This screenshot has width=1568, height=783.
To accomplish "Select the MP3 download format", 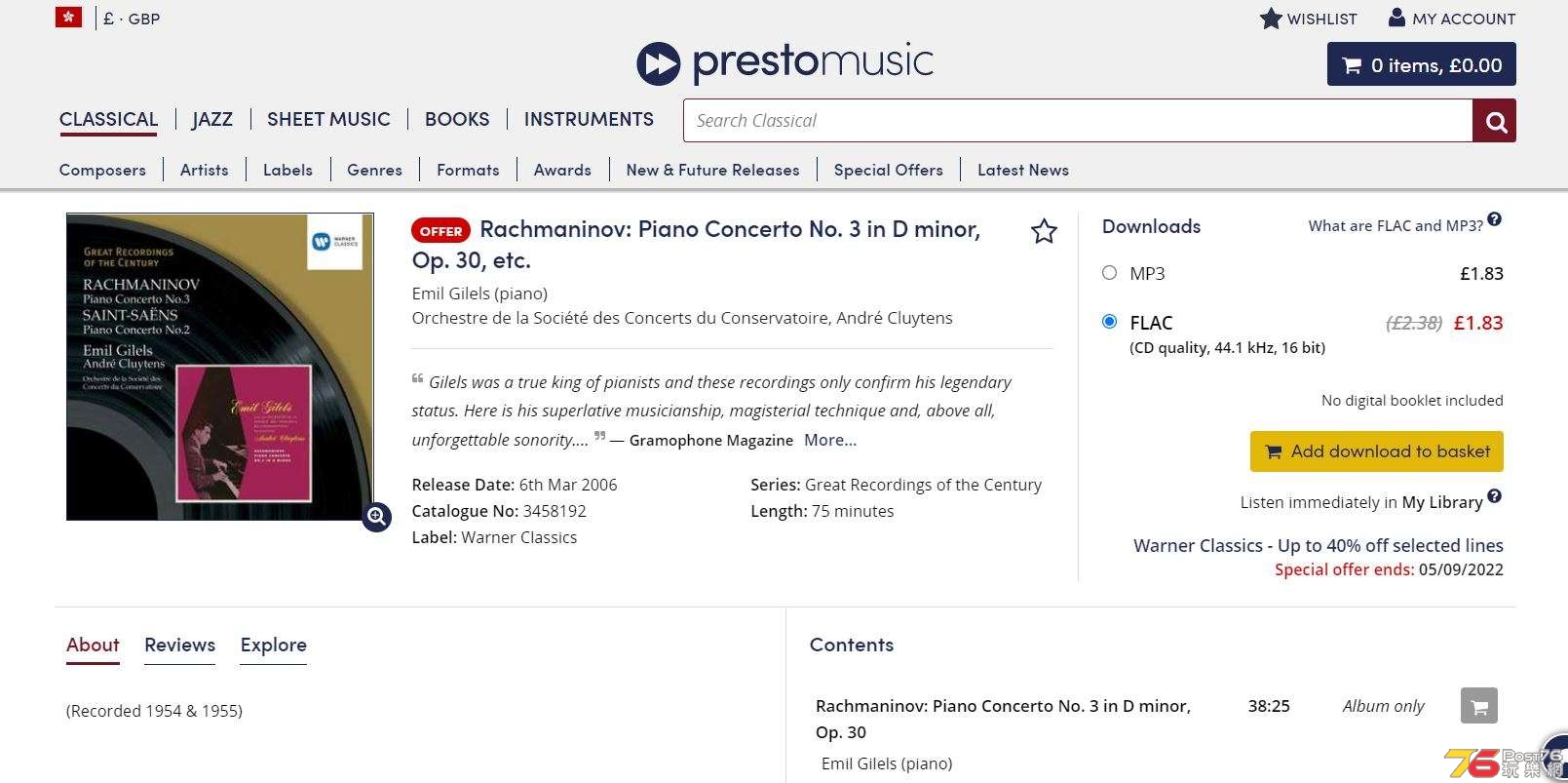I will pyautogui.click(x=1109, y=273).
